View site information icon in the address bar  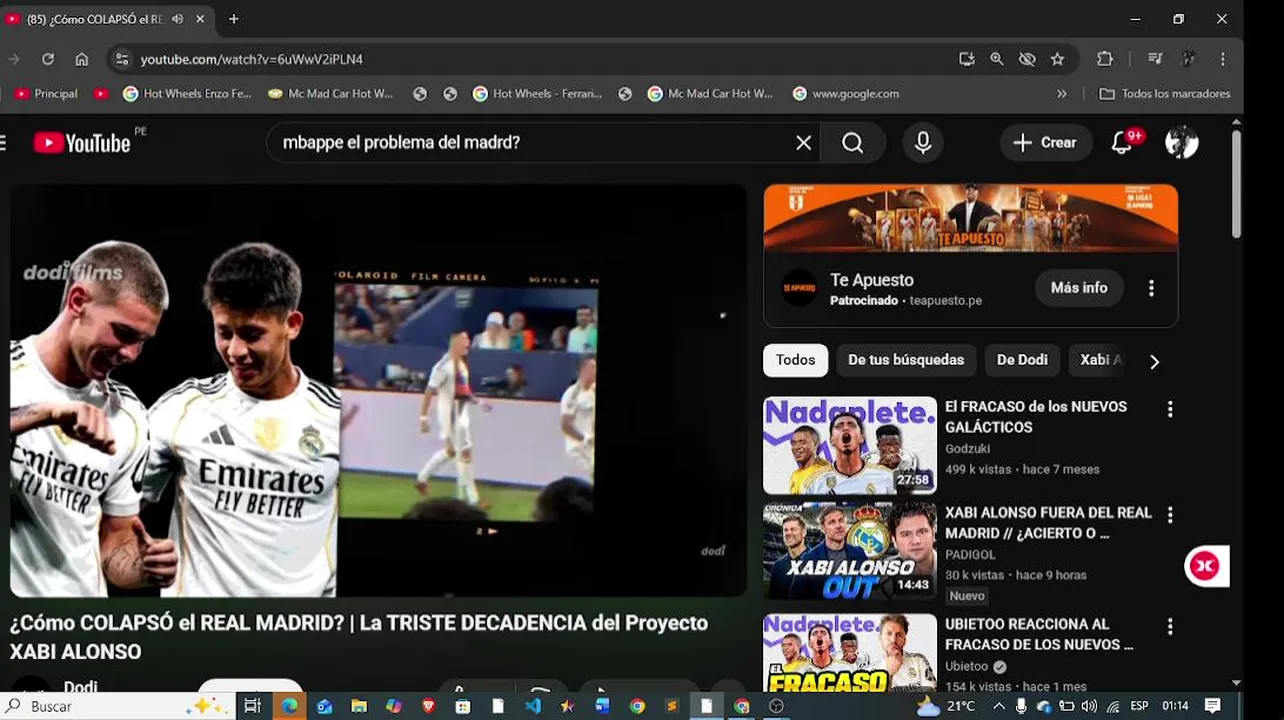121,59
